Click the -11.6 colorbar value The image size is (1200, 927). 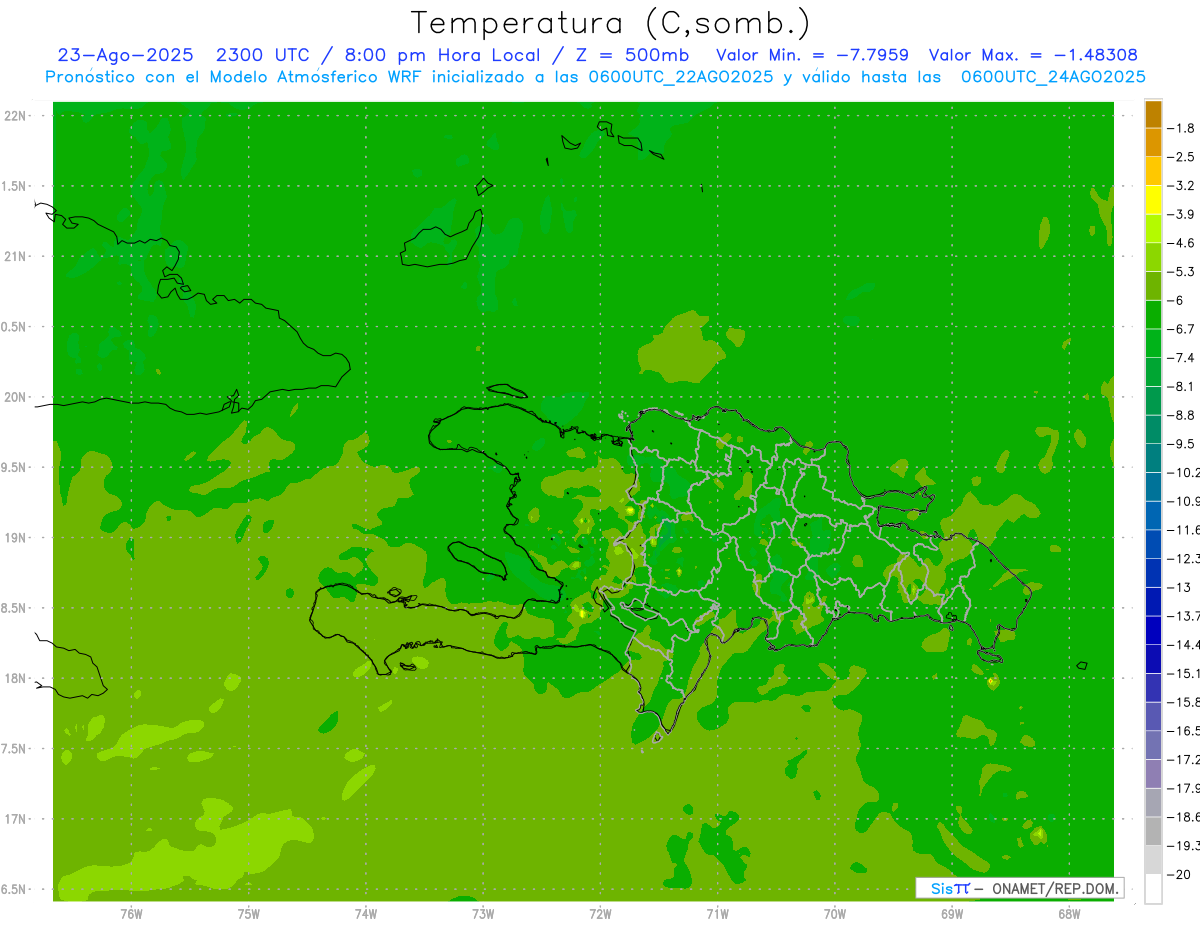[x=1184, y=530]
